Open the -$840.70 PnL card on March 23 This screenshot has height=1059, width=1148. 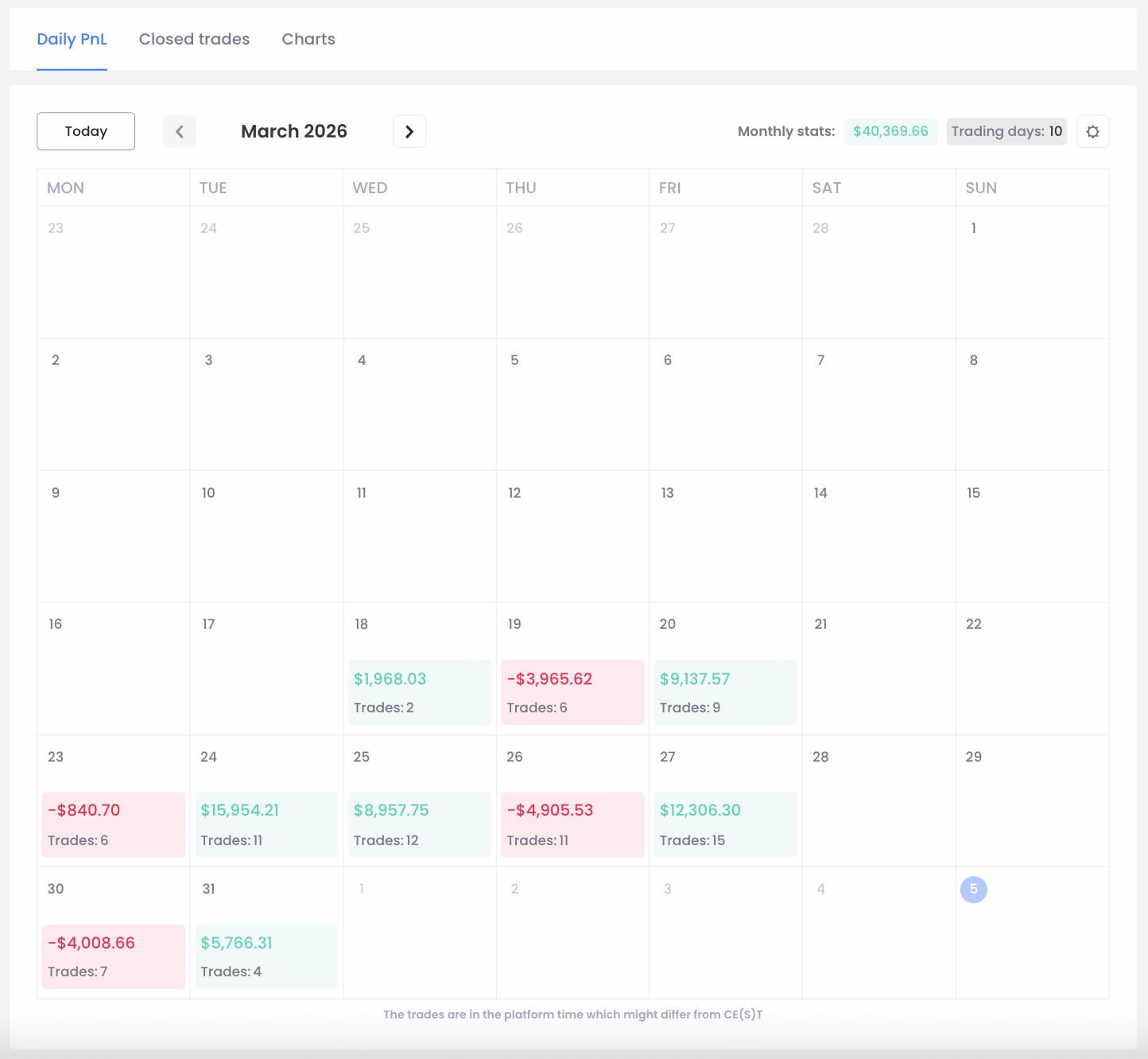114,824
